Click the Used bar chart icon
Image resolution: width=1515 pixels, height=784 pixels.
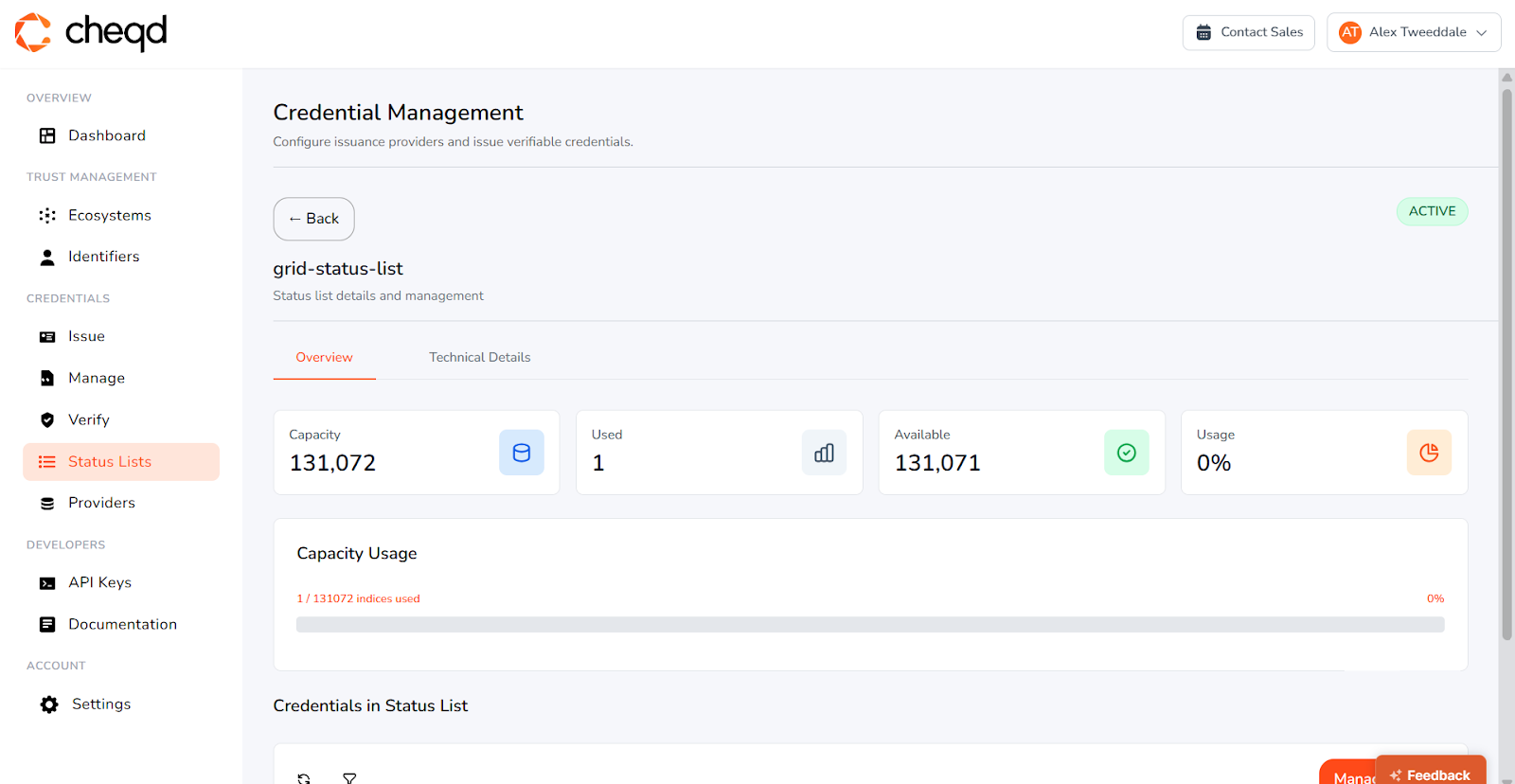(x=824, y=453)
